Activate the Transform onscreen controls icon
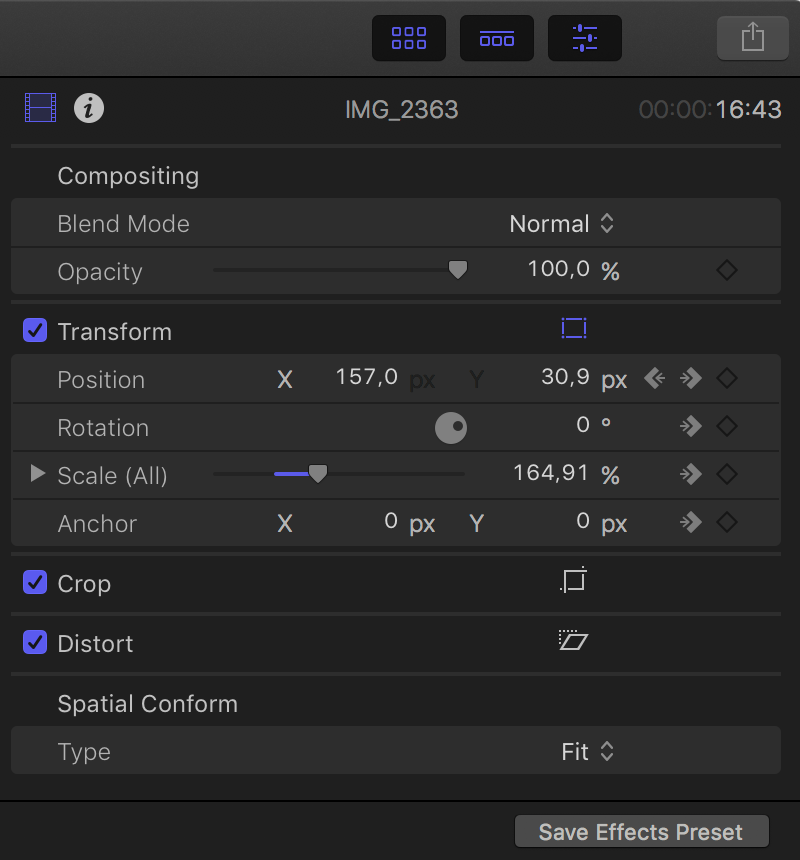Image resolution: width=800 pixels, height=860 pixels. (x=574, y=329)
